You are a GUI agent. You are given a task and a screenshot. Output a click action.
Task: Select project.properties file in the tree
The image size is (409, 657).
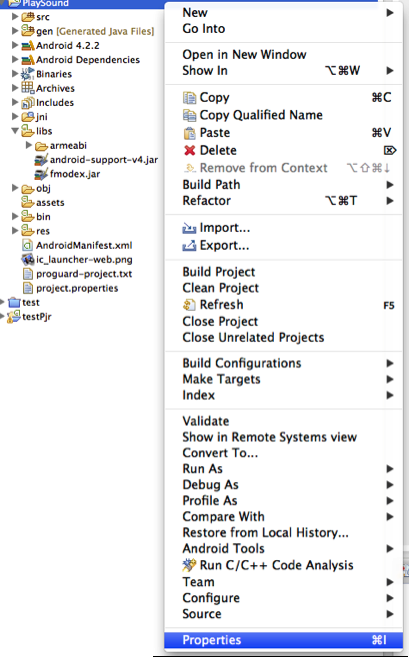pyautogui.click(x=77, y=288)
